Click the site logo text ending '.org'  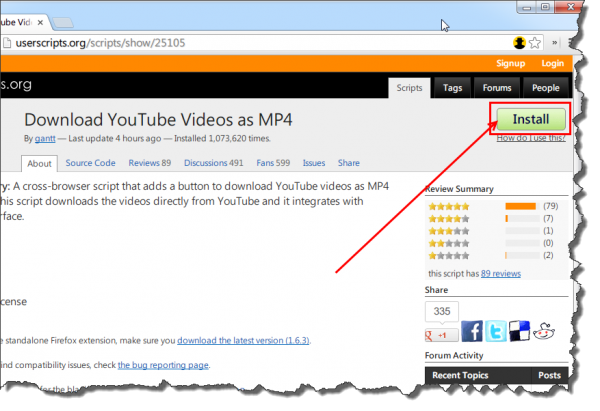[x=16, y=85]
